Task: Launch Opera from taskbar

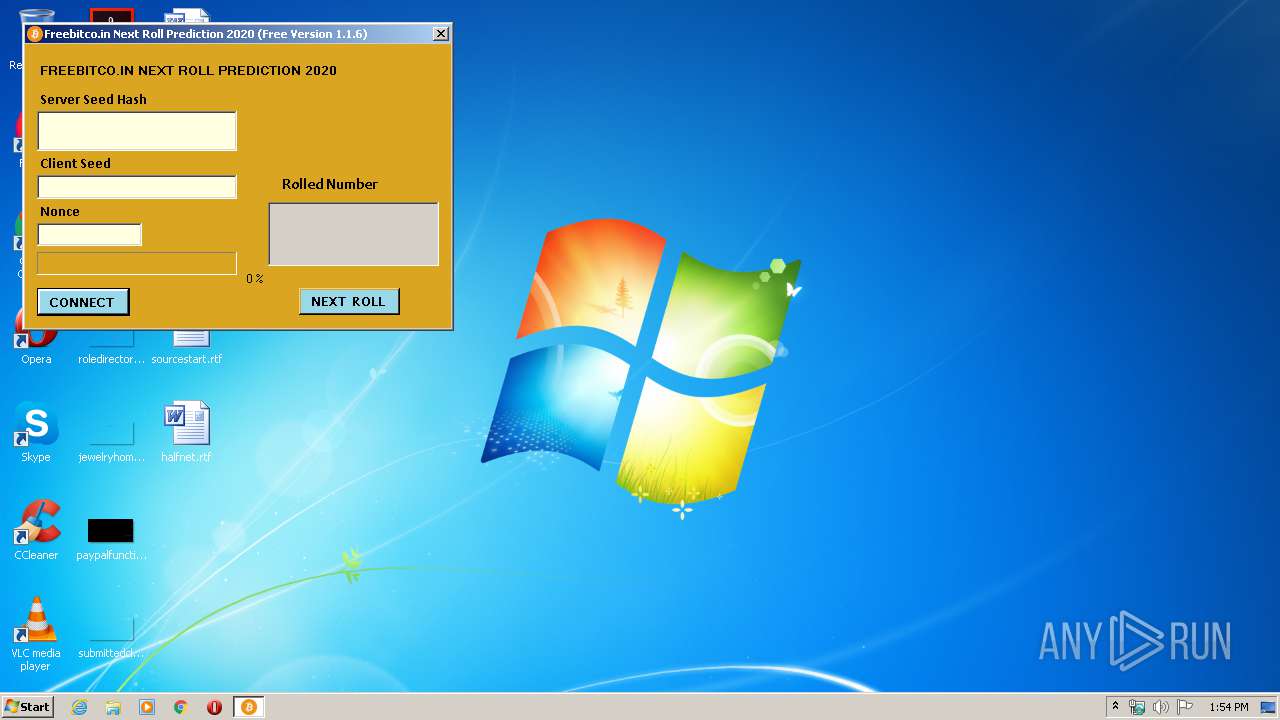Action: [214, 707]
